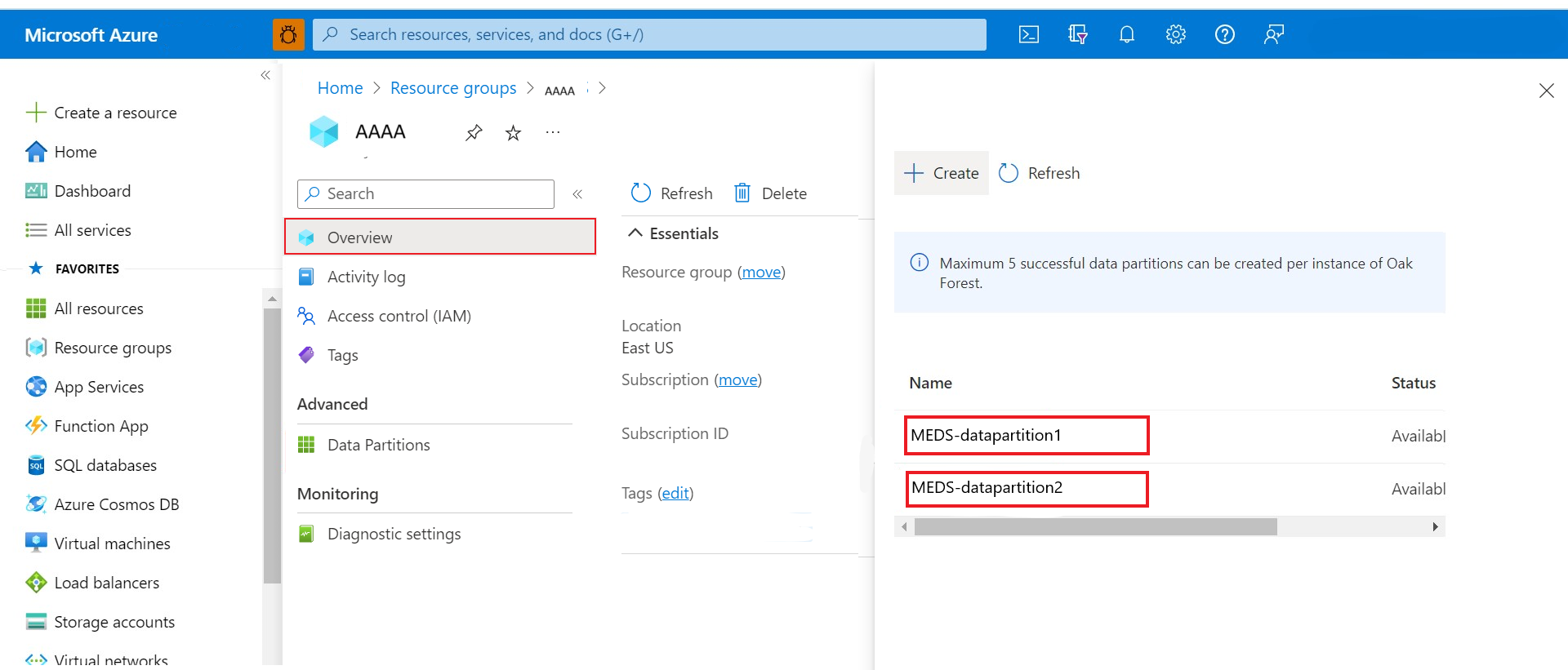Mark AAAA as favorite with star
This screenshot has width=1568, height=670.
(x=513, y=132)
